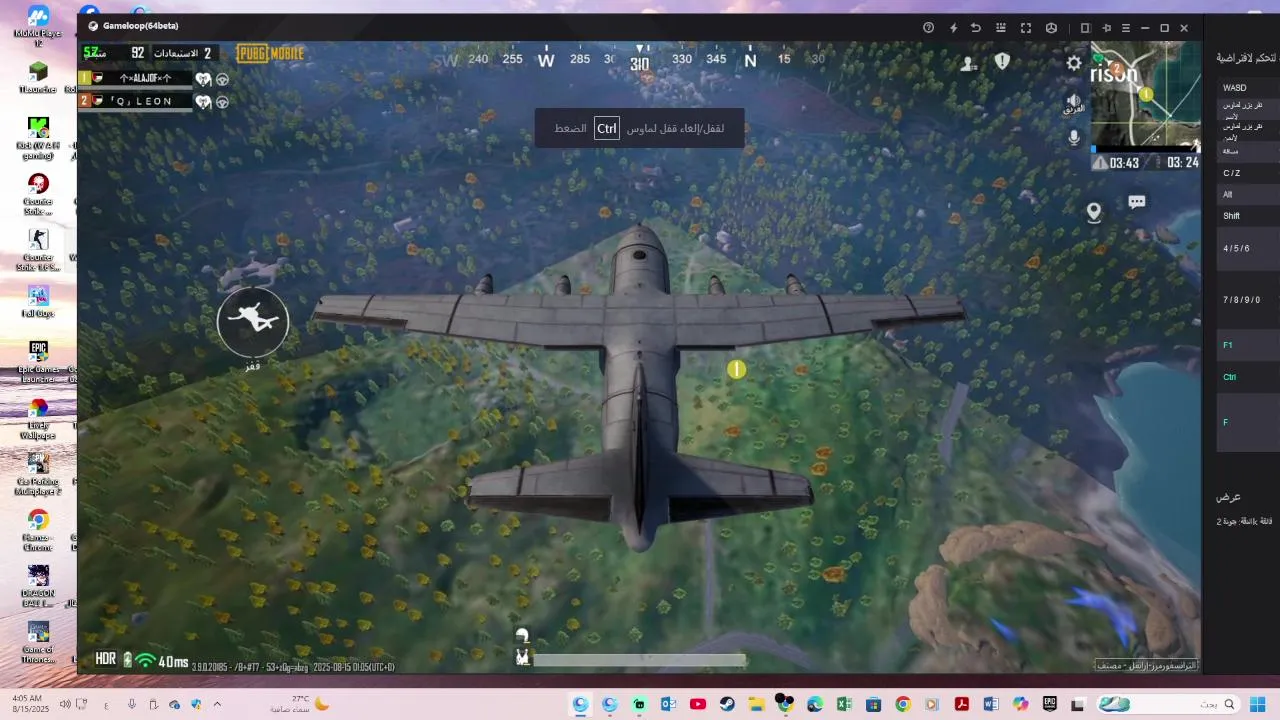The height and width of the screenshot is (720, 1280).
Task: Click the 40ms network ping indicator
Action: coord(173,661)
